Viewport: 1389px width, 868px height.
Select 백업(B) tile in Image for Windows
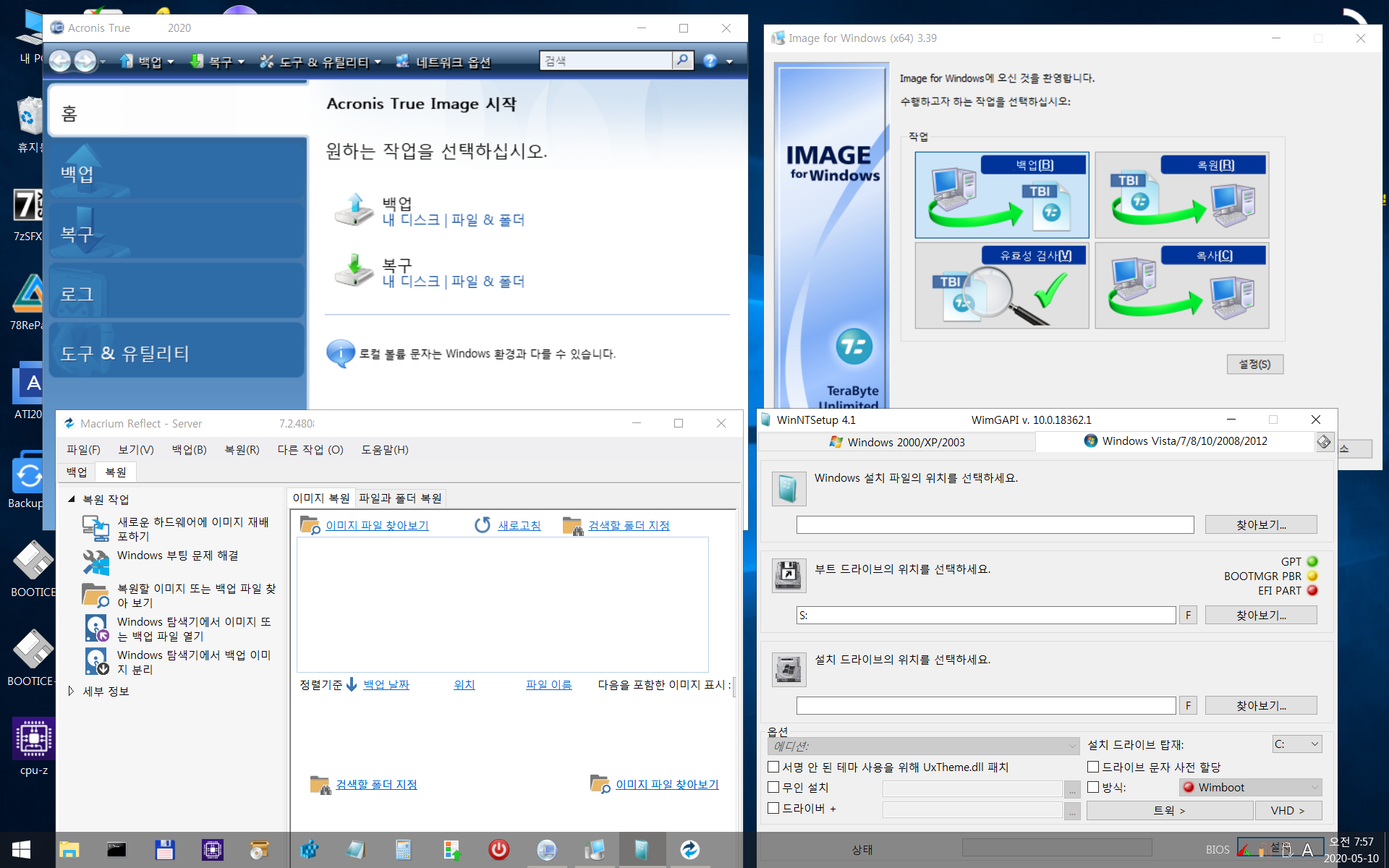1002,195
